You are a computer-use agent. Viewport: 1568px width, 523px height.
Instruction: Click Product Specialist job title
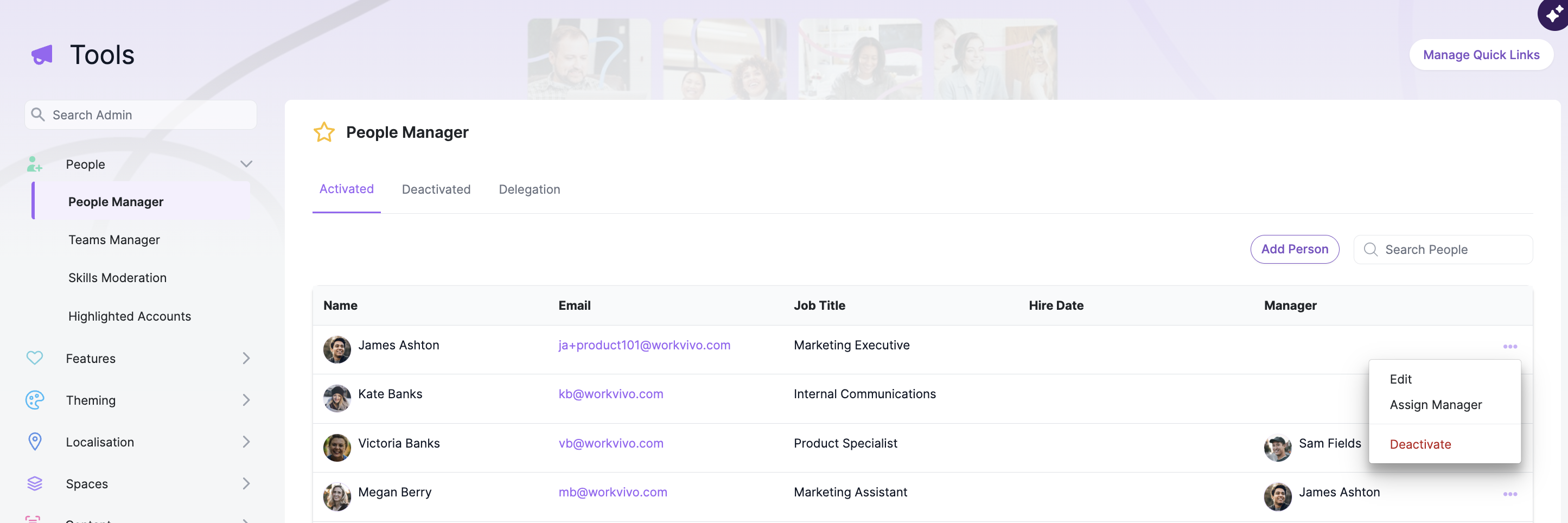845,443
